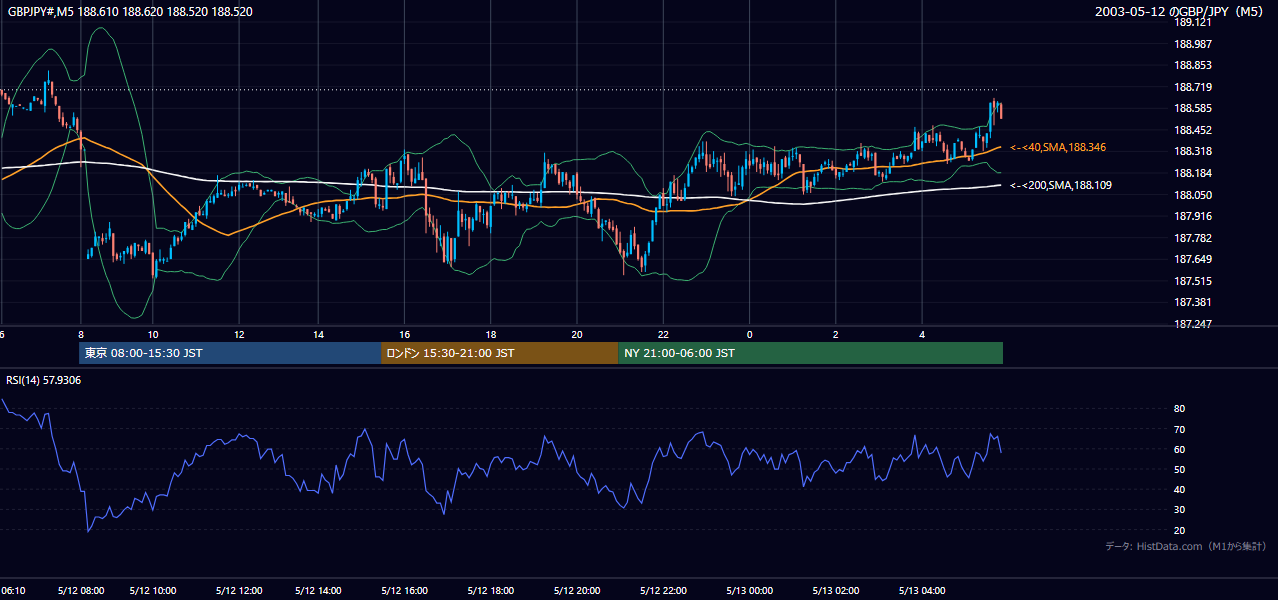Click the RSI(14) 57.9306 indicator label
Viewport: 1278px width, 600px height.
42,380
